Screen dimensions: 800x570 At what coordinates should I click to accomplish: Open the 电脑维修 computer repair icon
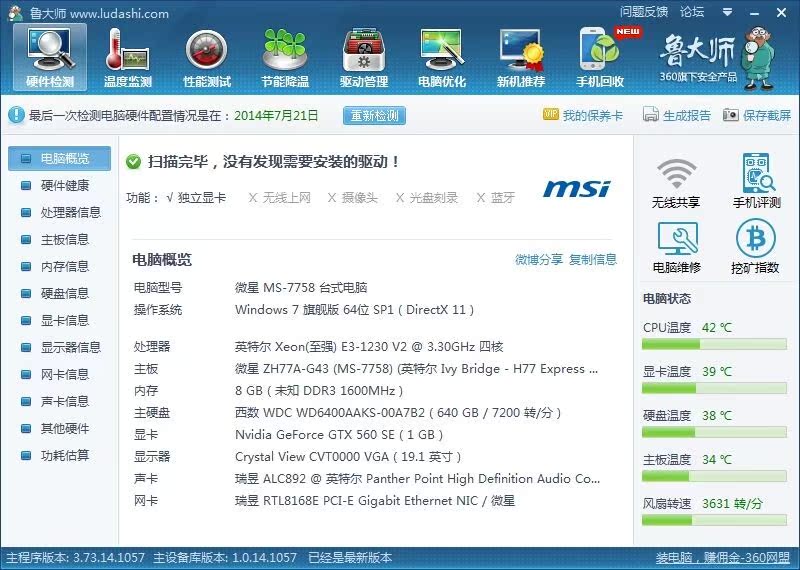click(676, 247)
